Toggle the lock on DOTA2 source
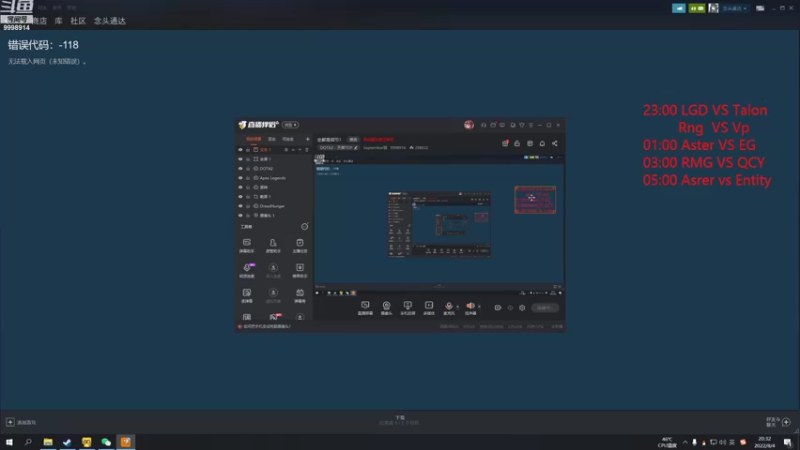Screen dimensions: 800x450 pos(248,168)
